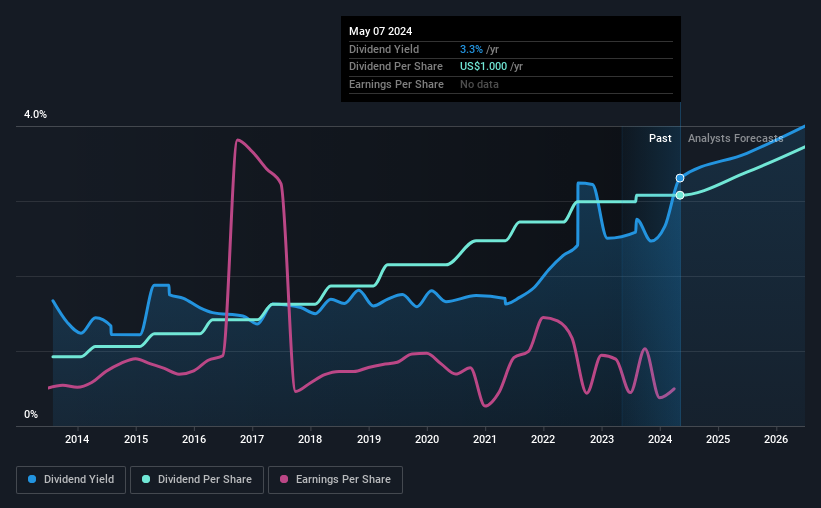Toggle the Dividend Yield legend button
This screenshot has height=508, width=821.
coord(71,480)
